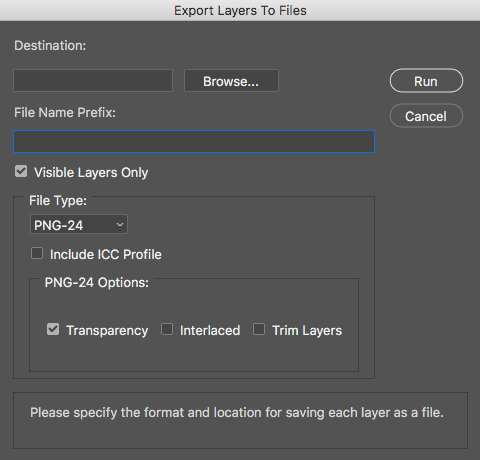Click the File Type: group heading

coord(58,201)
